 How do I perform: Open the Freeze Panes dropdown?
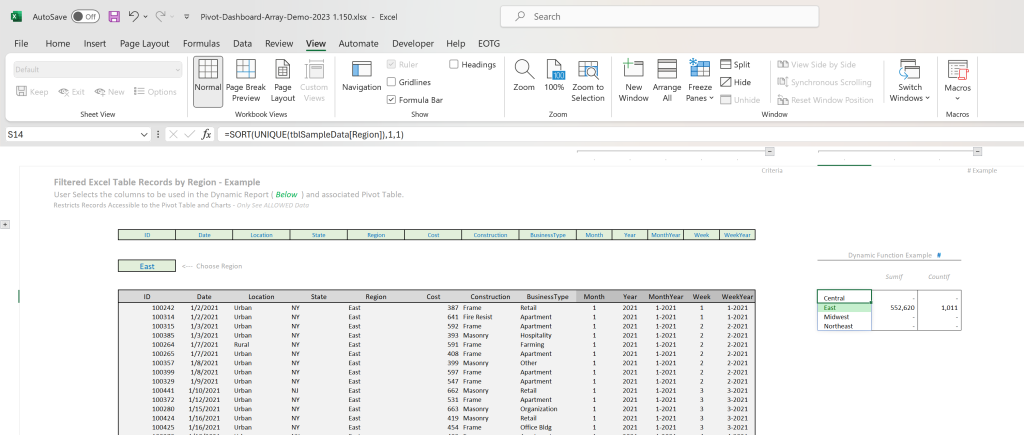[699, 82]
